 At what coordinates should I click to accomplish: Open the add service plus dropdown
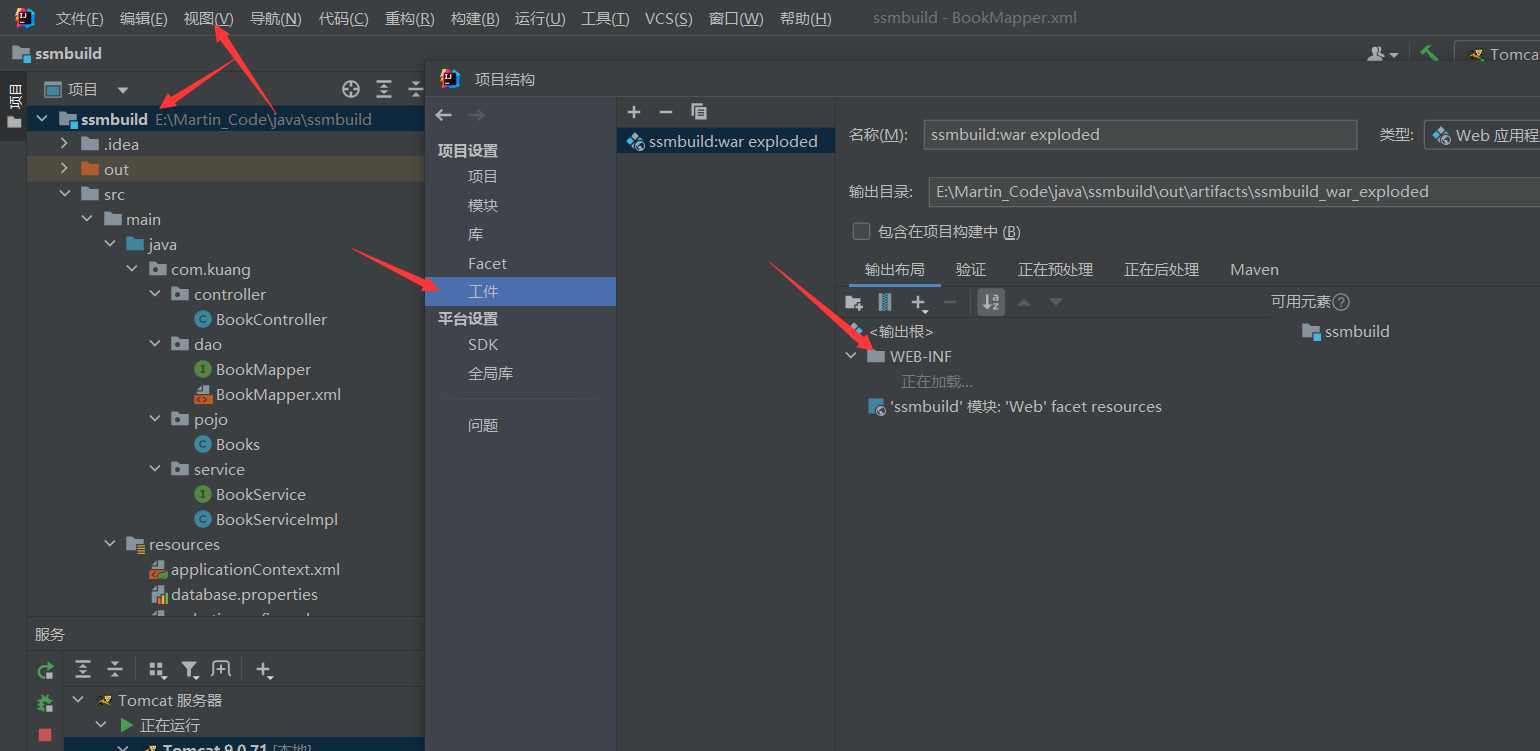[264, 670]
